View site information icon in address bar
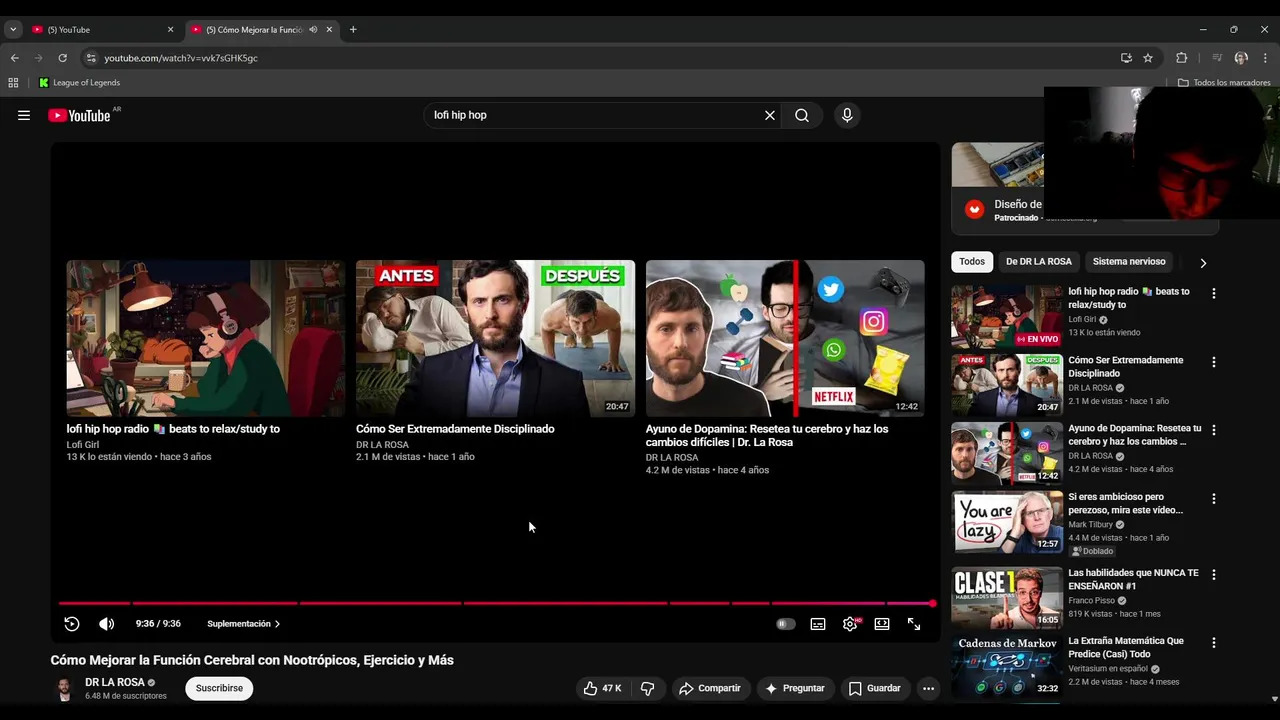The image size is (1280, 720). point(90,58)
